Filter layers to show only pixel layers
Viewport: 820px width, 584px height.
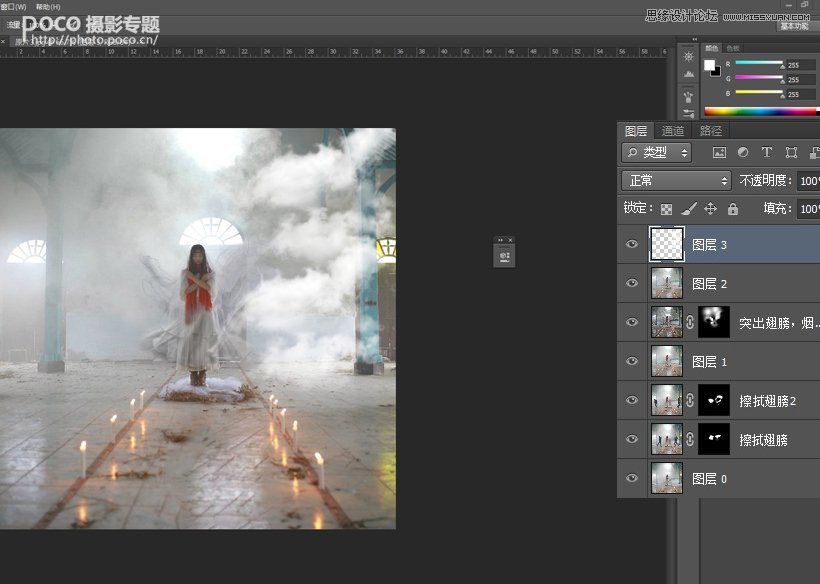coord(718,152)
